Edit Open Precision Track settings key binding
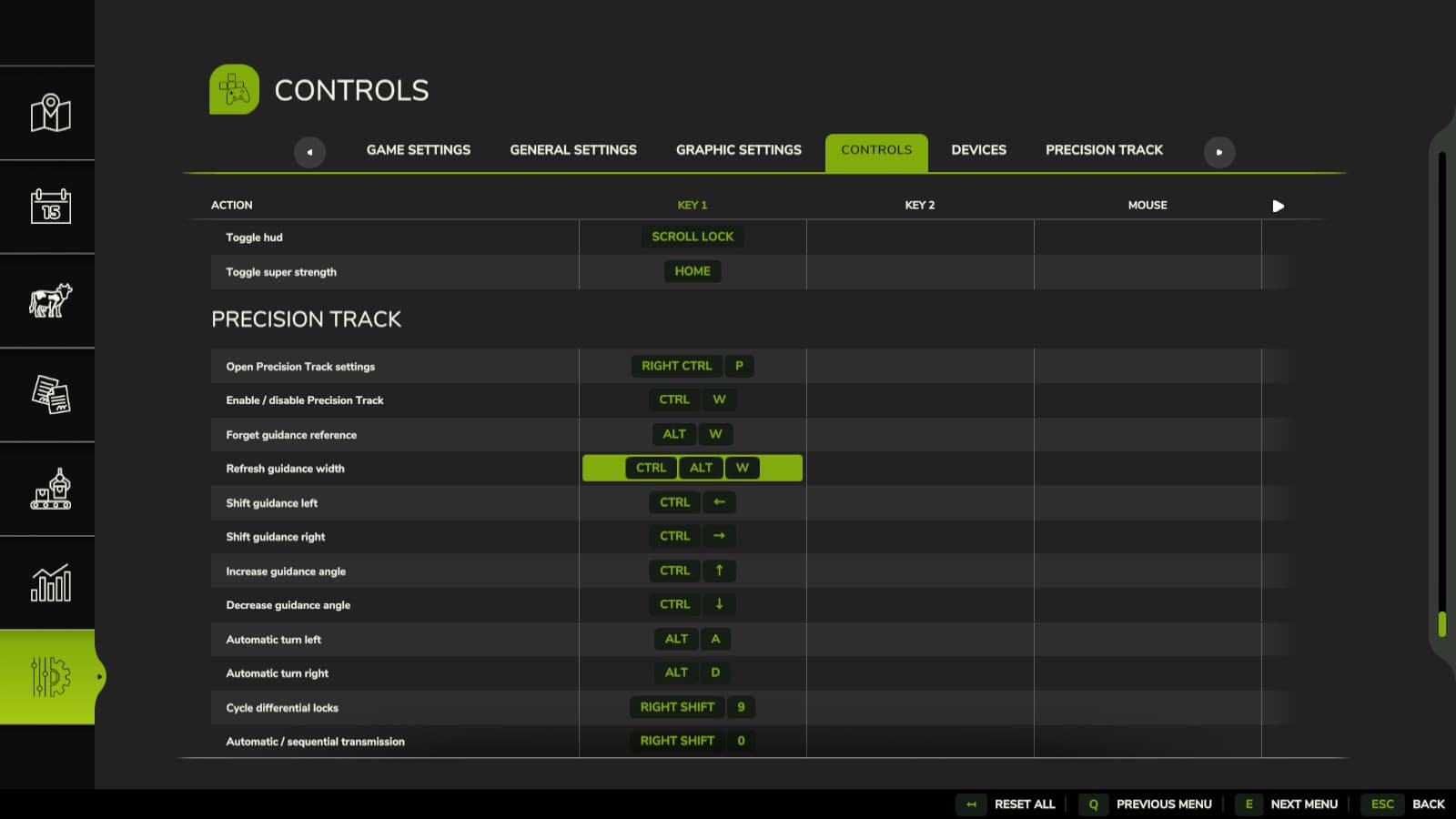 [x=693, y=366]
